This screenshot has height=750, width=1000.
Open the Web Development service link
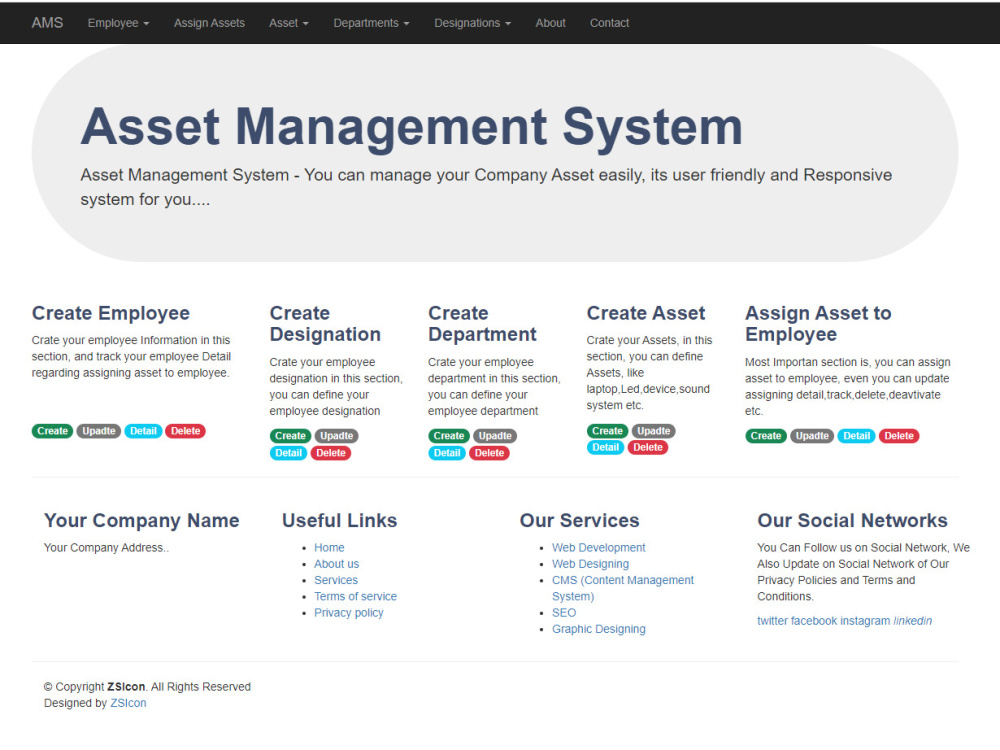[x=598, y=548]
